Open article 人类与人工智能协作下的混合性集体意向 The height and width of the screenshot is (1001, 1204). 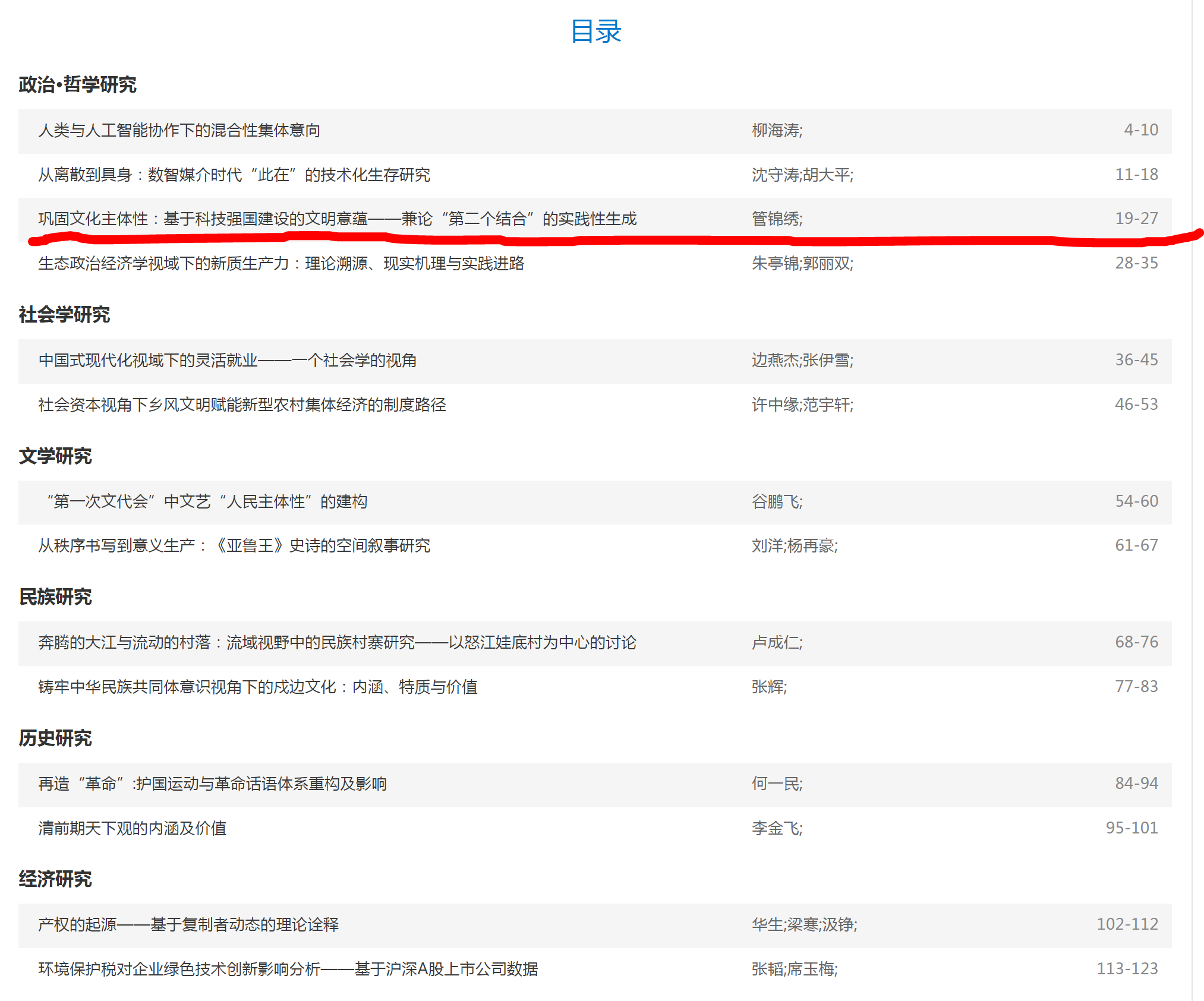point(179,130)
